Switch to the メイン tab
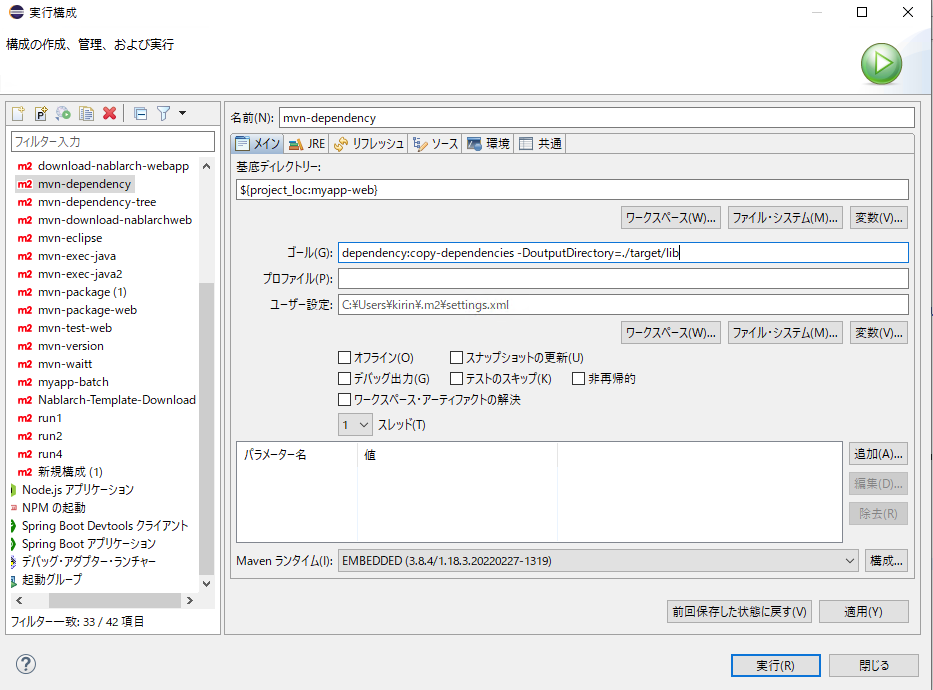Image resolution: width=933 pixels, height=690 pixels. 258,143
